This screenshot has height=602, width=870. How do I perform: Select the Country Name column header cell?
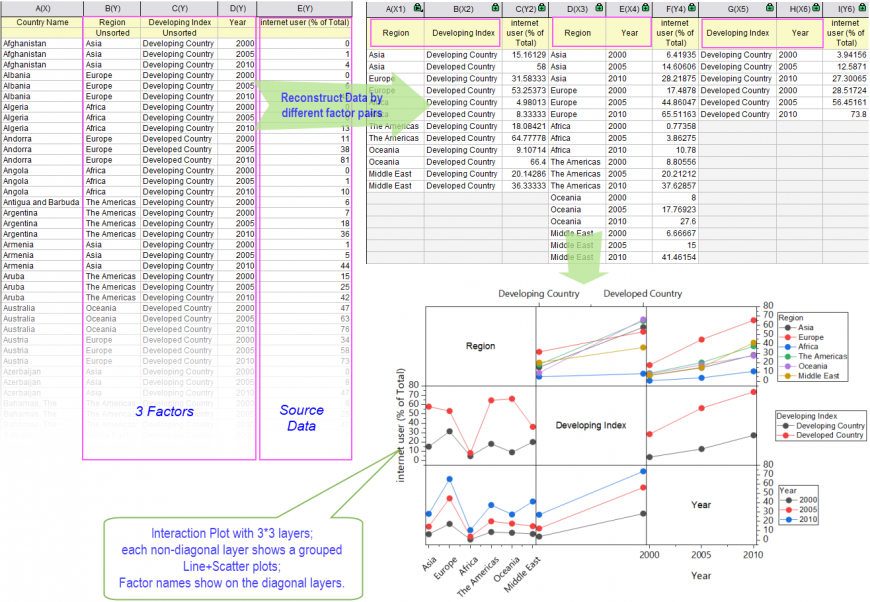[x=43, y=21]
